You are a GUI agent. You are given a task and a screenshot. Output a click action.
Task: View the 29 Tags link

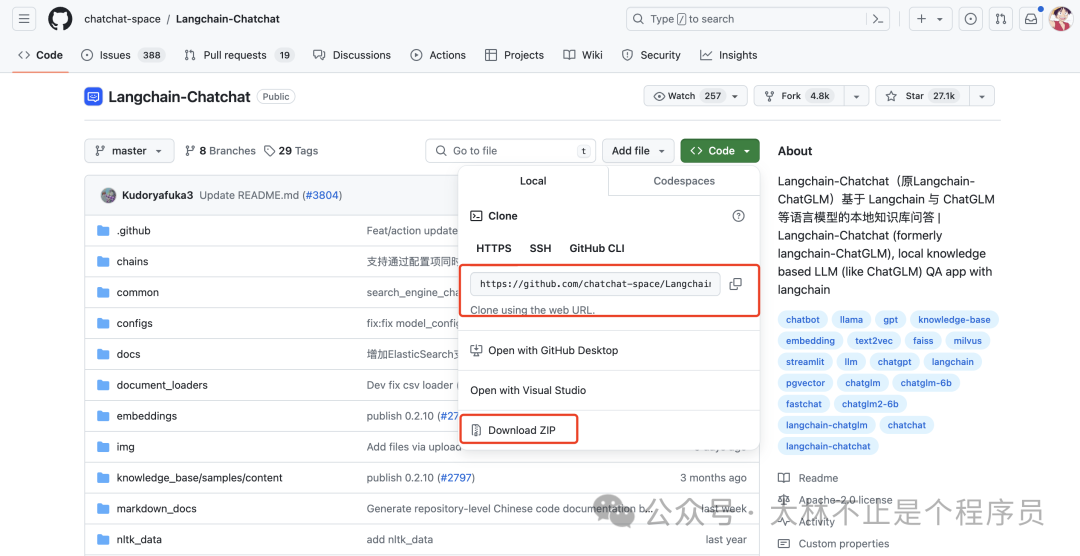291,151
